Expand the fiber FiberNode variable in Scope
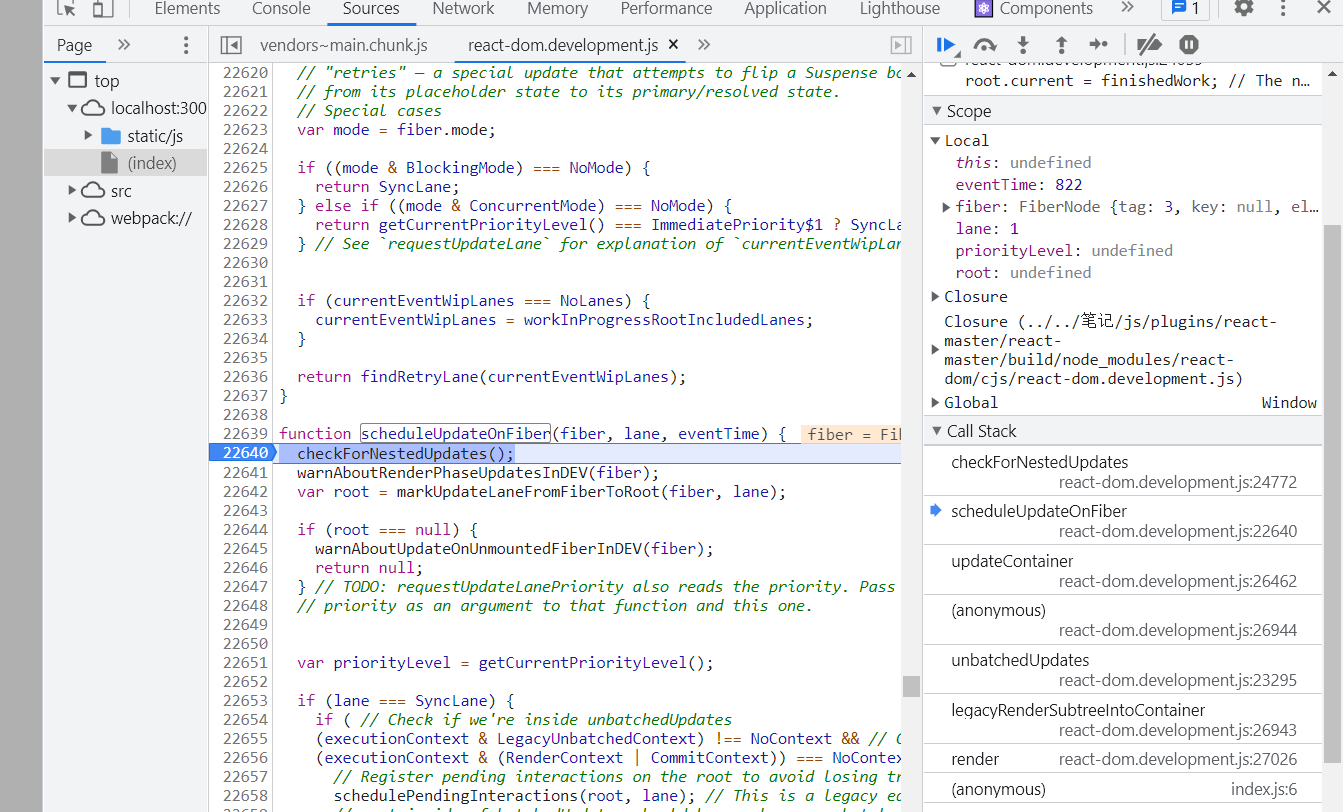 (x=945, y=207)
